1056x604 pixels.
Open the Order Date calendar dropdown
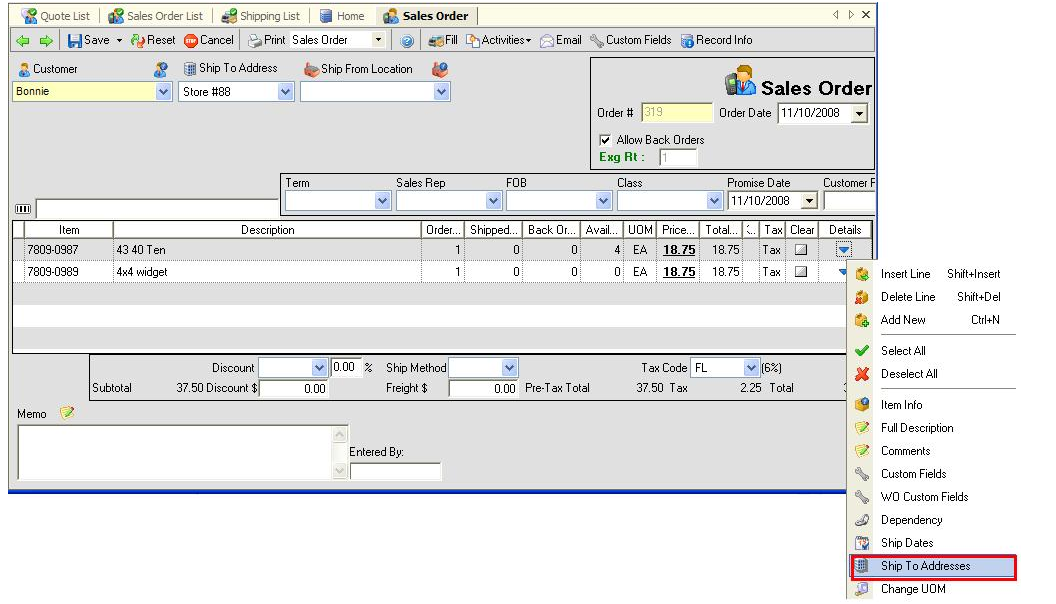click(x=859, y=114)
